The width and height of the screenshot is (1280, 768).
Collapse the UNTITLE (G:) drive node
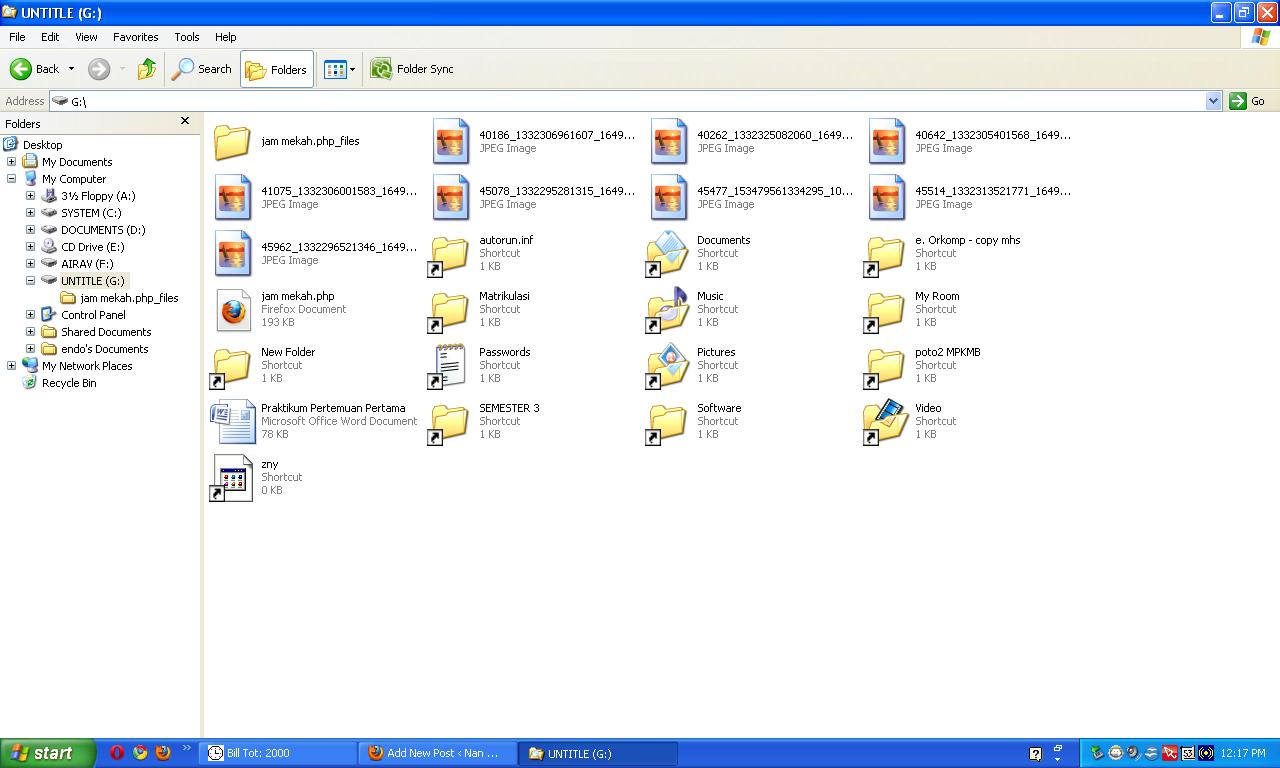point(30,281)
